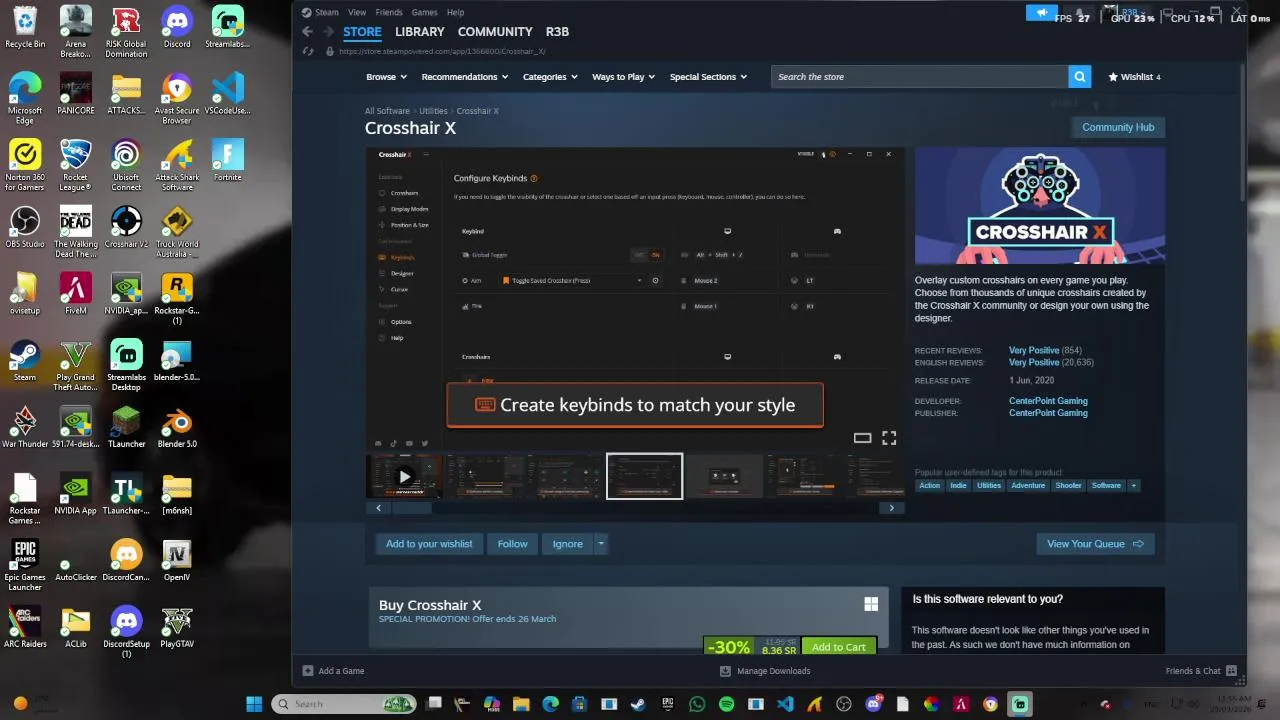Open Windows Start menu
Image resolution: width=1280 pixels, height=720 pixels.
(x=254, y=704)
